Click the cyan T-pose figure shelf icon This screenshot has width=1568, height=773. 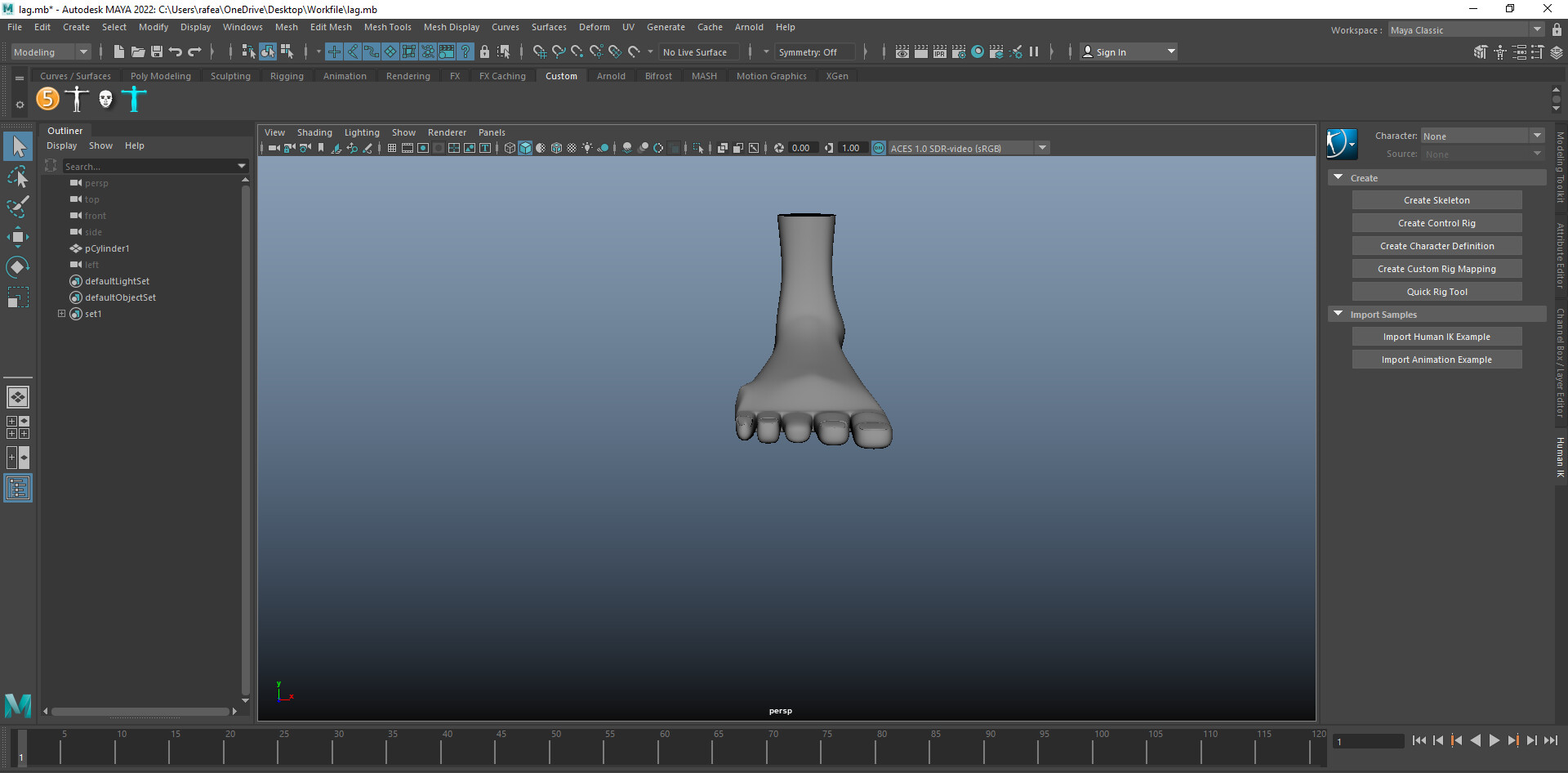click(x=134, y=99)
